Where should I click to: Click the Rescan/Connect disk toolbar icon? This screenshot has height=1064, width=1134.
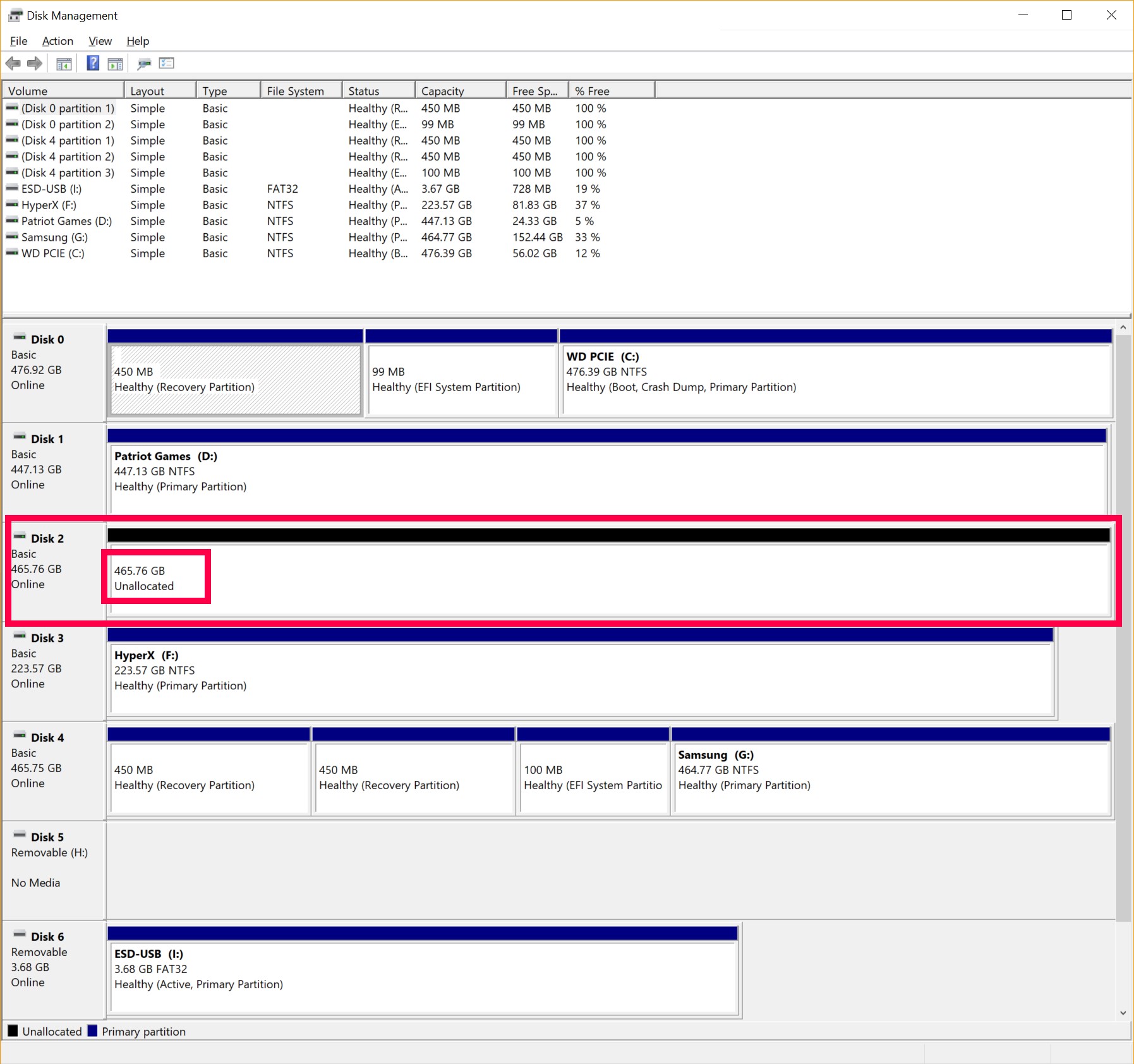pyautogui.click(x=144, y=63)
